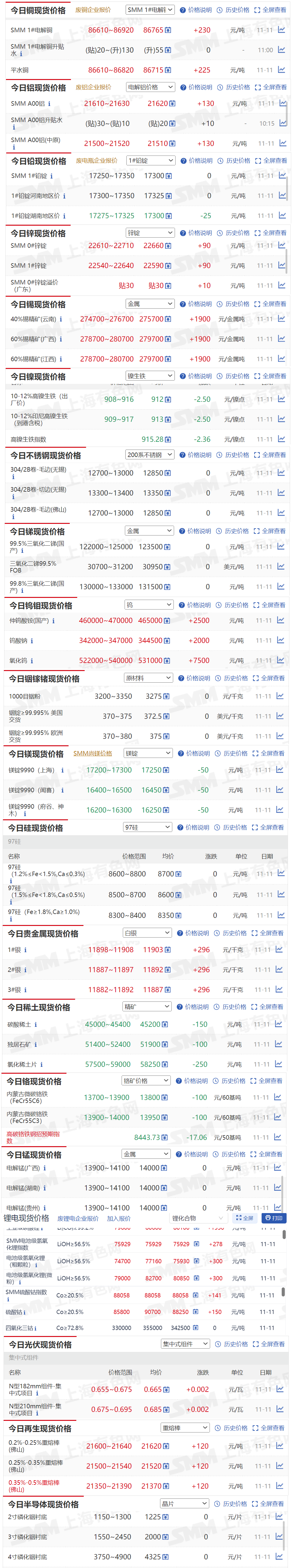Click the 均价 header in photovoltaic table
293x1568 pixels.
[156, 1372]
